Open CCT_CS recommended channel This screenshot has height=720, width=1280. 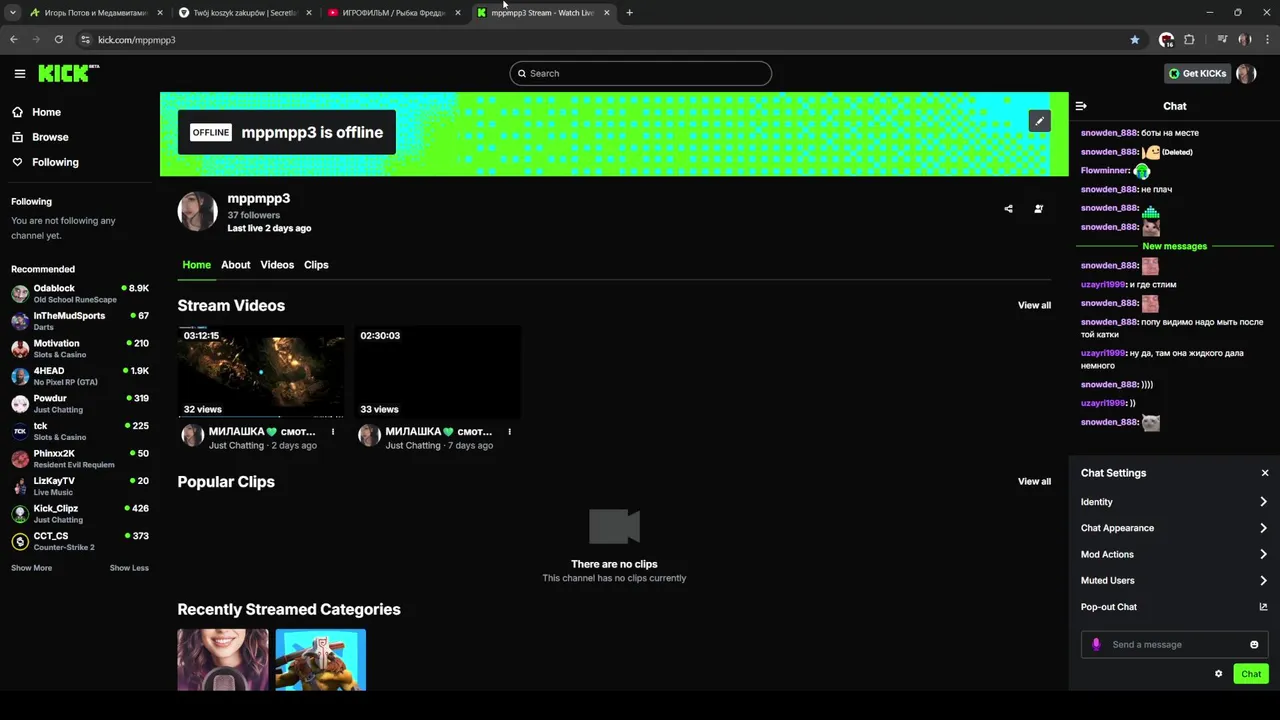tap(80, 541)
